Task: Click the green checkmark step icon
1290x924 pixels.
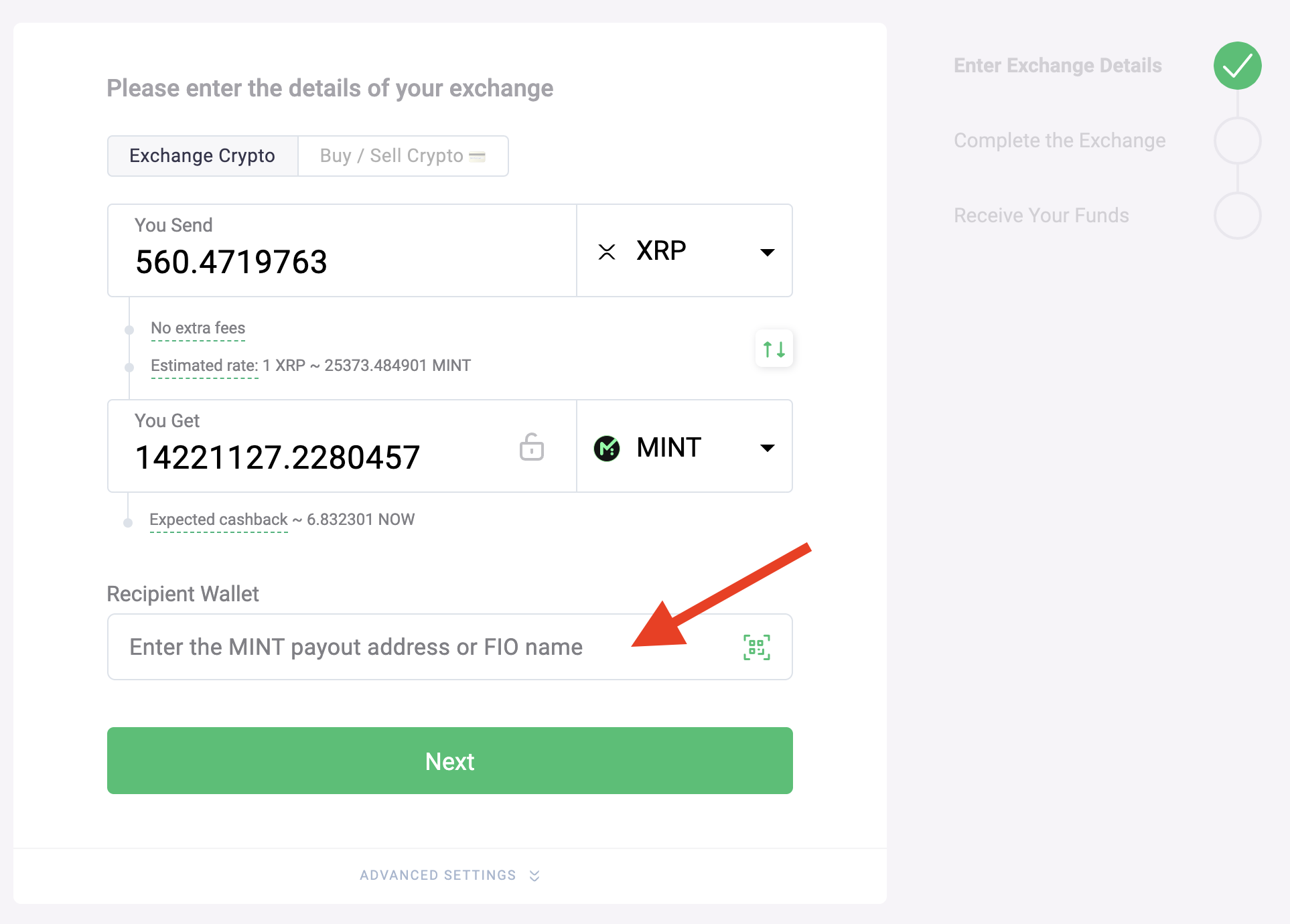Action: (x=1237, y=66)
